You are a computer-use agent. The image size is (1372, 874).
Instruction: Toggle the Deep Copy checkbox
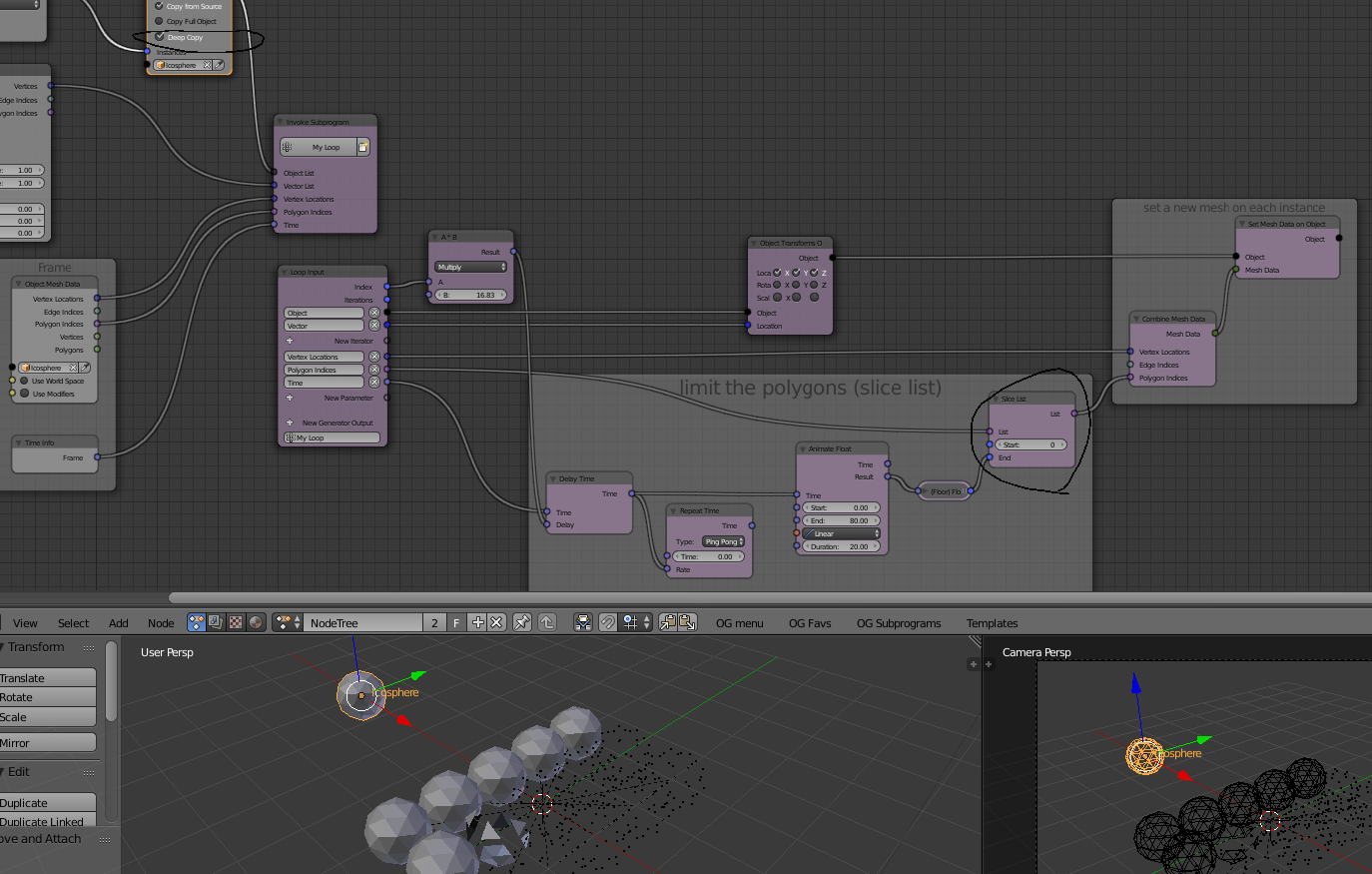[x=159, y=37]
